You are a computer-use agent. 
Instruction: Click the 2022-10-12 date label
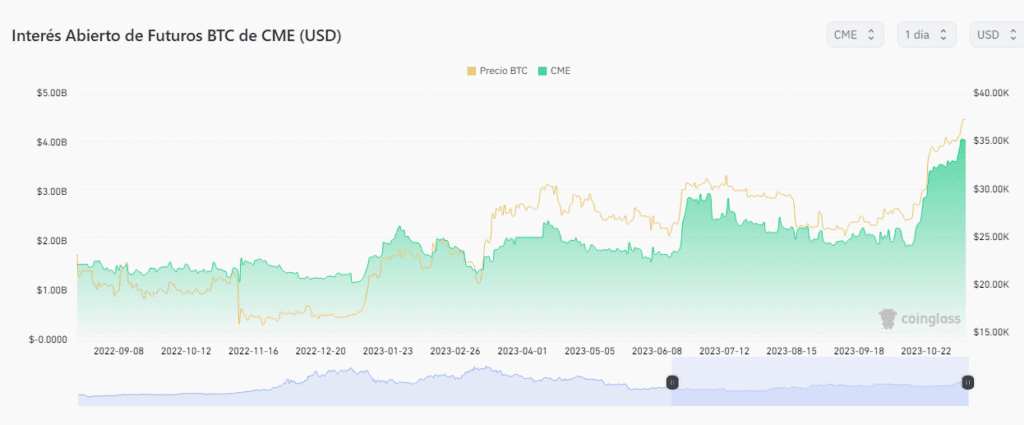[186, 351]
